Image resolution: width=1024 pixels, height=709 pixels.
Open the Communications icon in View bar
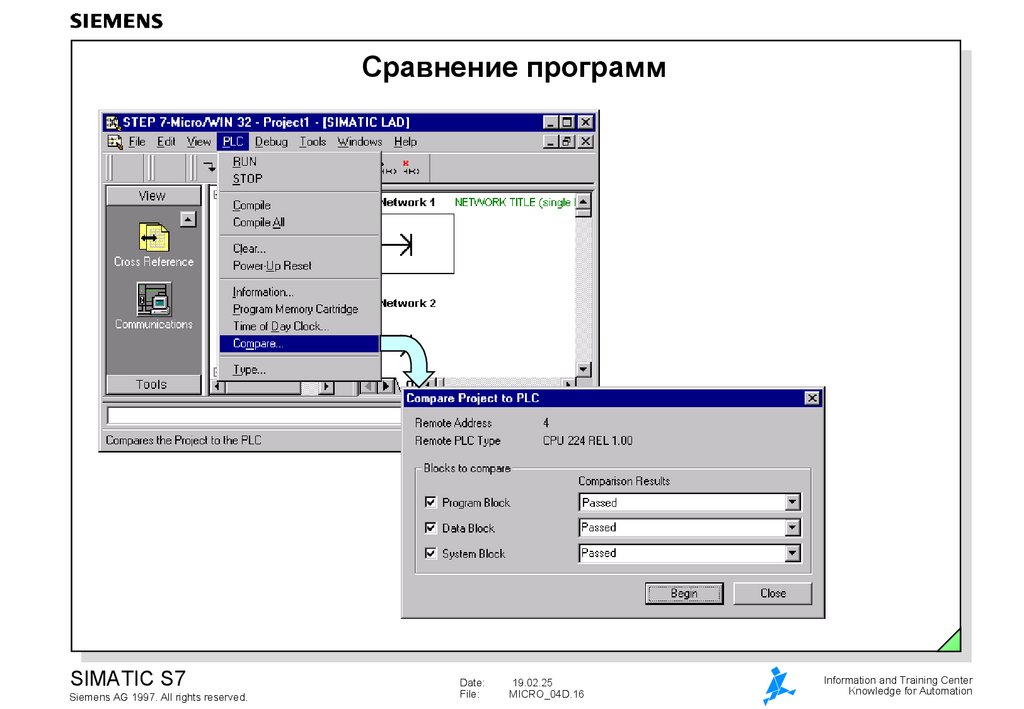point(154,299)
